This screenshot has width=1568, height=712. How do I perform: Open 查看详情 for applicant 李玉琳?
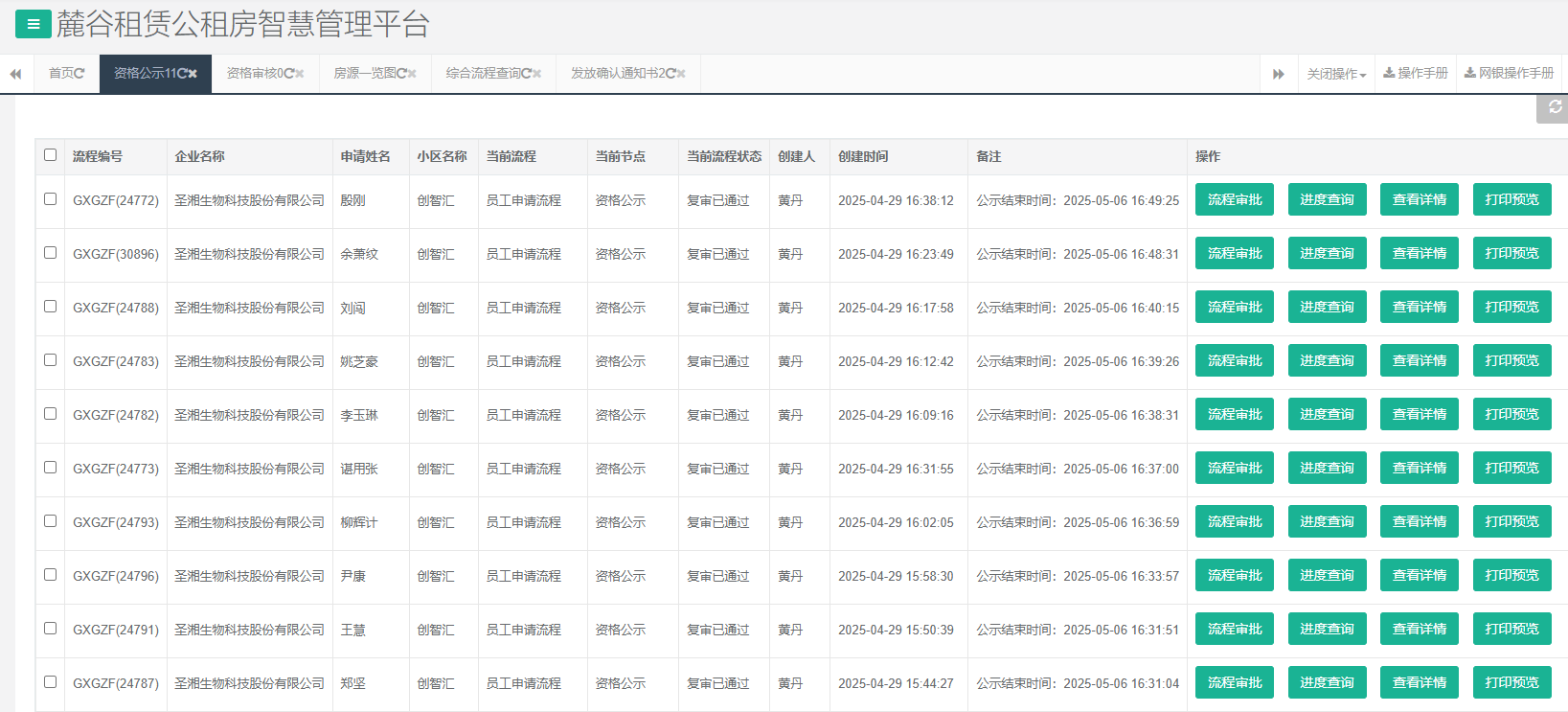(1419, 414)
